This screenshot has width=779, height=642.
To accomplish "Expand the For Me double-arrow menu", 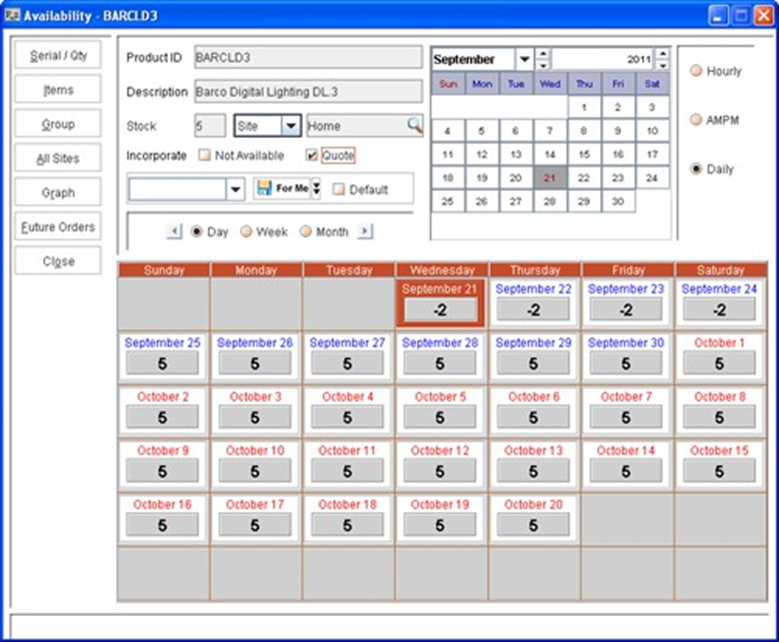I will click(316, 188).
